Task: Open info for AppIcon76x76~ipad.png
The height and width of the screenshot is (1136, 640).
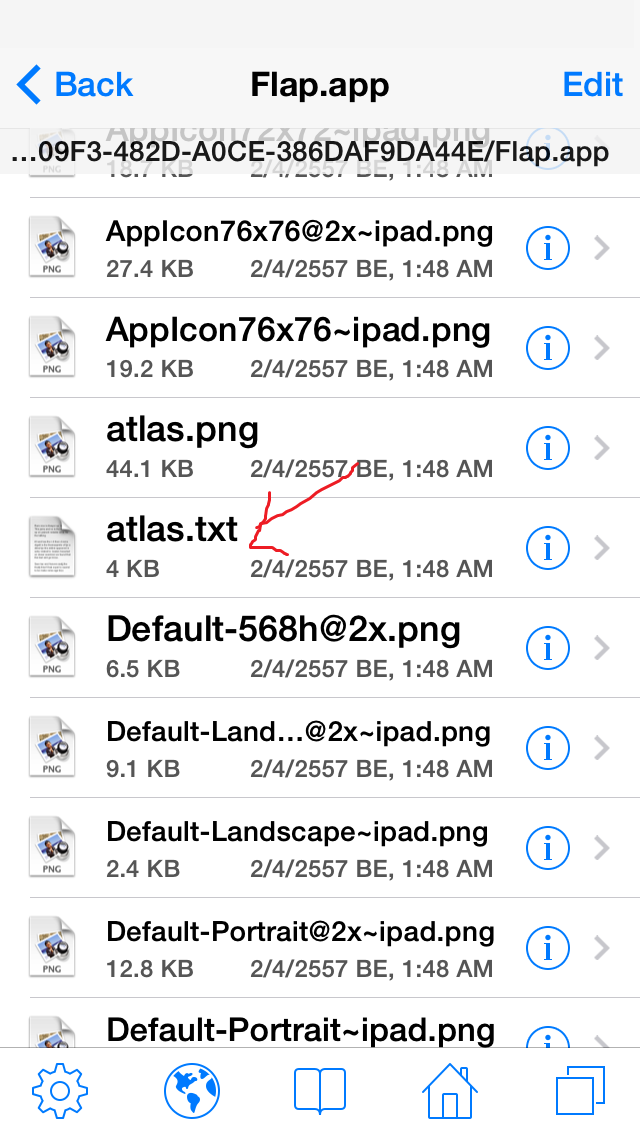Action: coord(547,348)
